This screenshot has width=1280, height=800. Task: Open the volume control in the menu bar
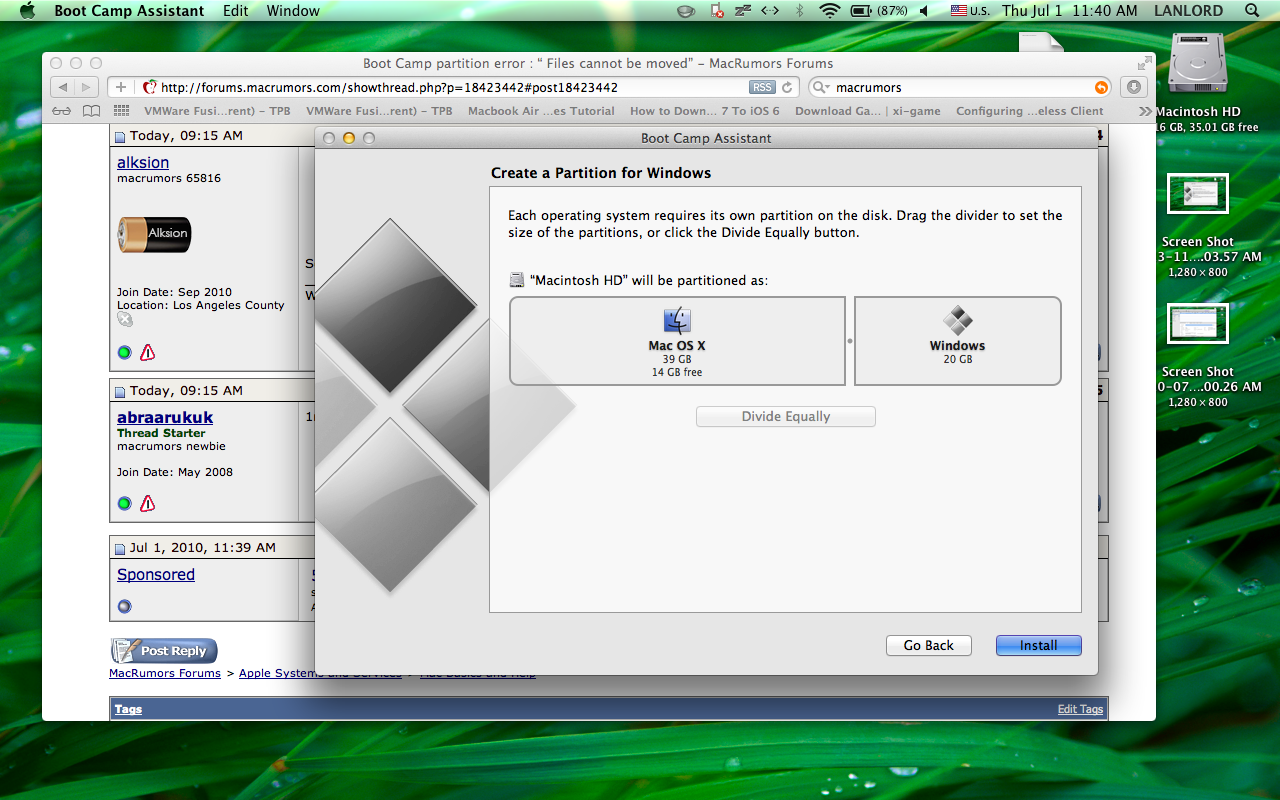coord(924,11)
